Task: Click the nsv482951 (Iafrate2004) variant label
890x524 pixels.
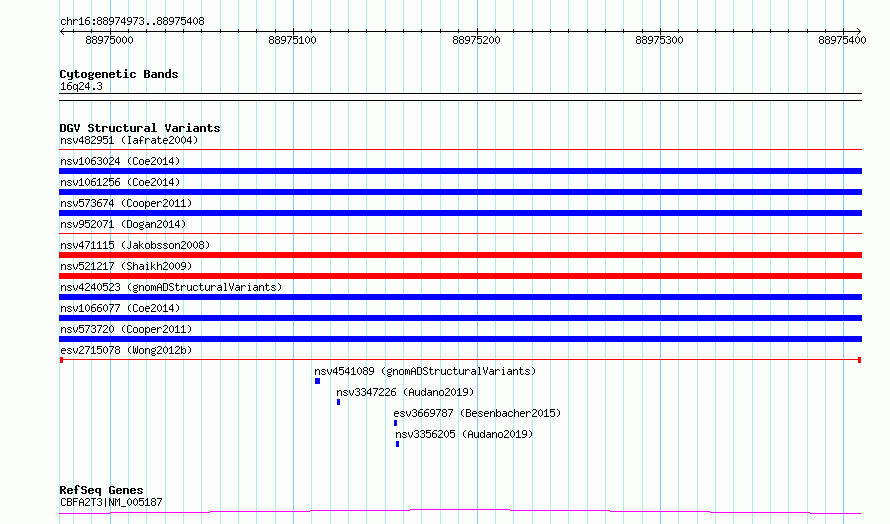Action: click(129, 140)
